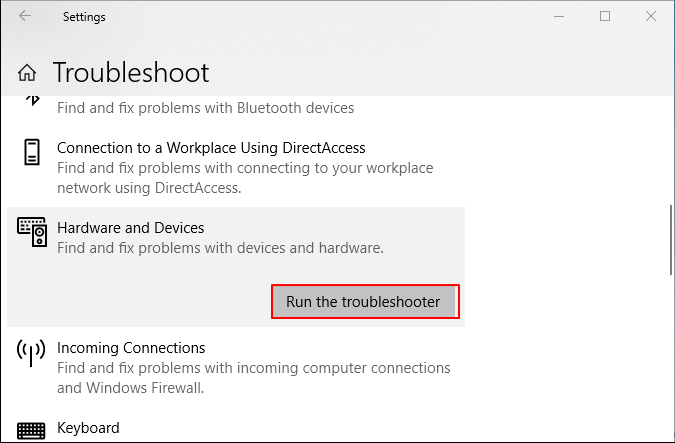The width and height of the screenshot is (675, 443).
Task: Expand the Incoming Connections troubleshooter
Action: pyautogui.click(x=131, y=348)
